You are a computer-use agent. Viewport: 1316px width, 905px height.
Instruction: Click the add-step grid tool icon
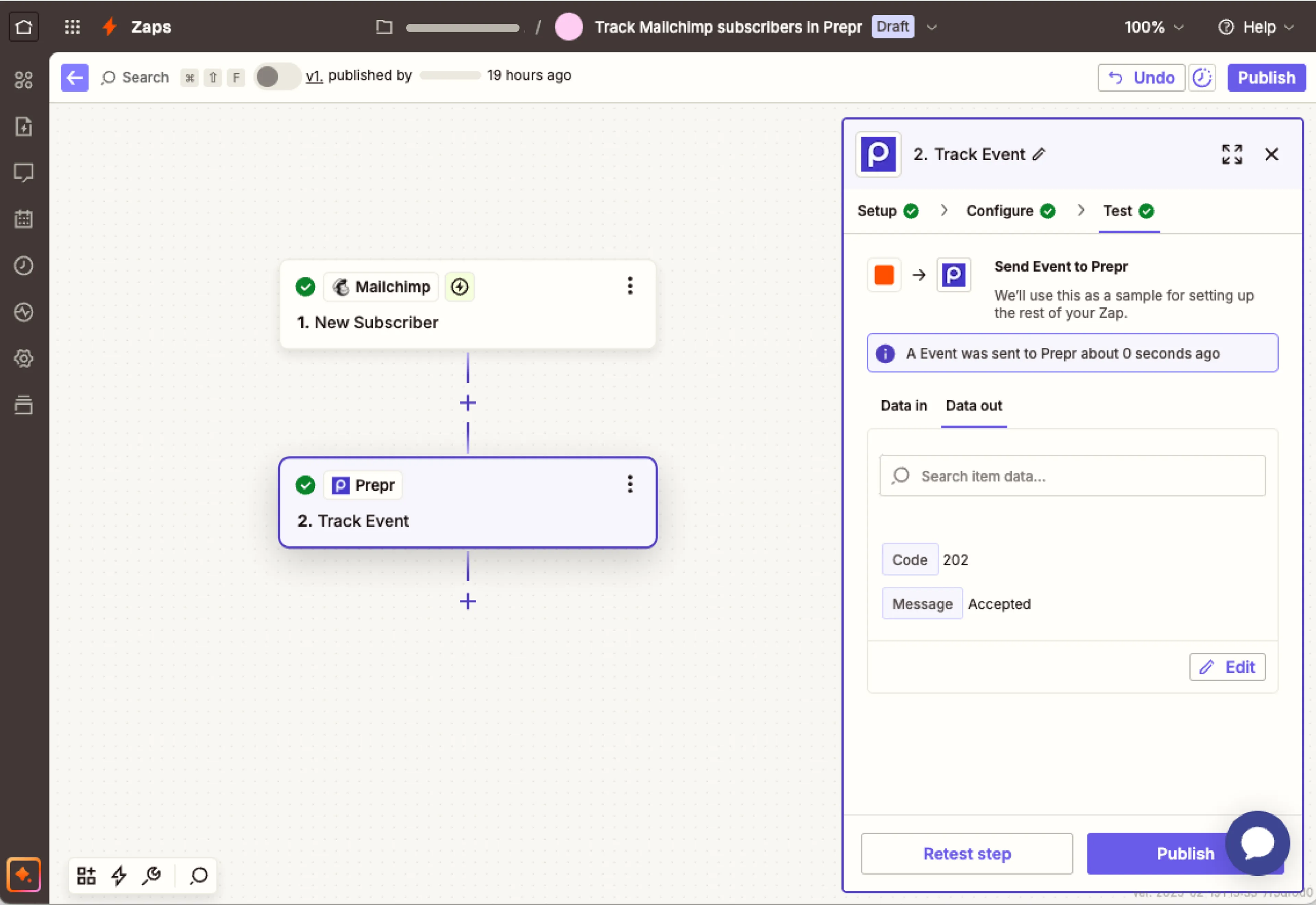pos(86,876)
